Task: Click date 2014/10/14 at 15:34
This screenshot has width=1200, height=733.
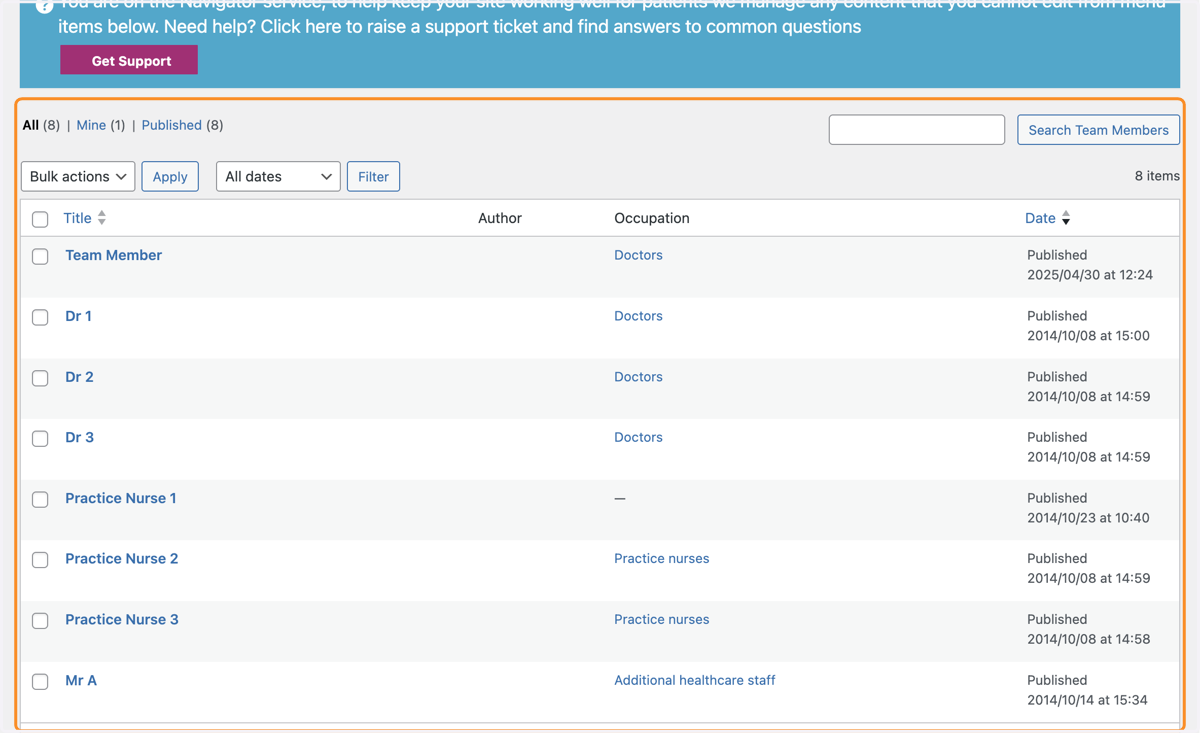Action: tap(1087, 700)
